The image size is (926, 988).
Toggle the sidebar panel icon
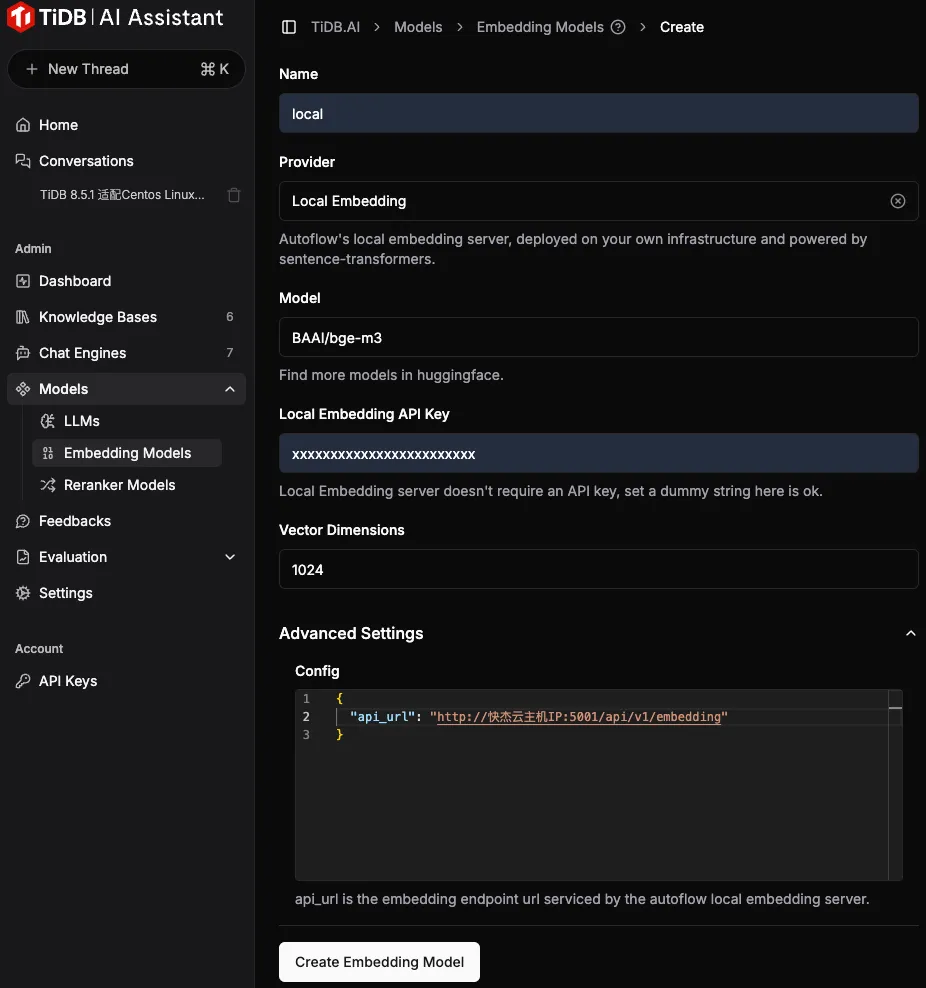[289, 27]
